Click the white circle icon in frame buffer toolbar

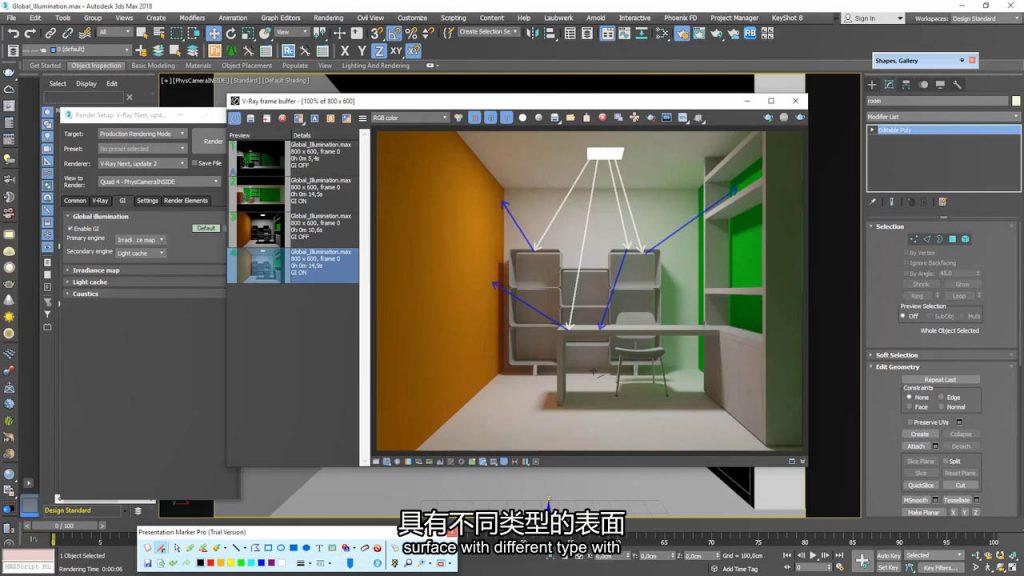[522, 118]
